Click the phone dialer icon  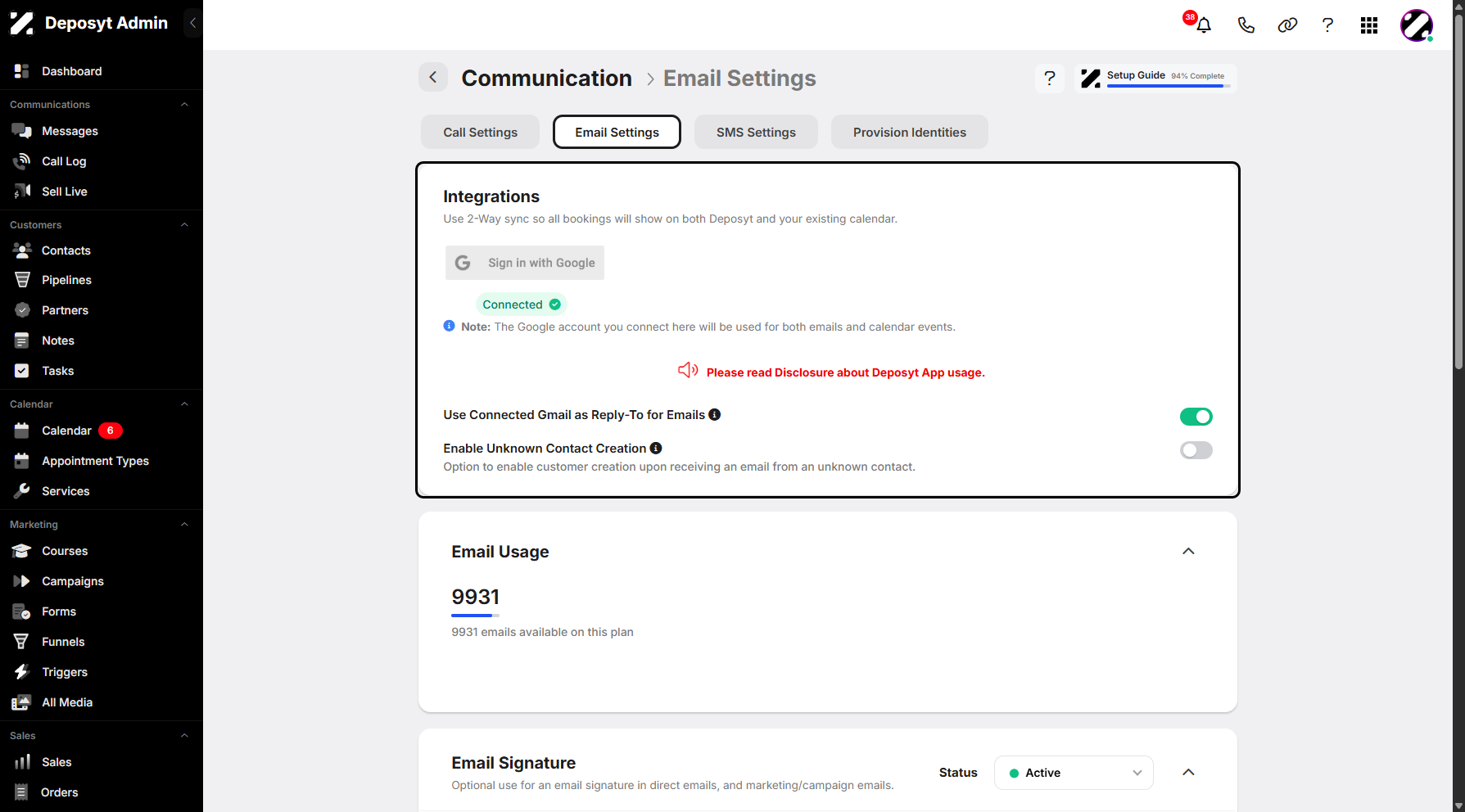click(x=1246, y=25)
